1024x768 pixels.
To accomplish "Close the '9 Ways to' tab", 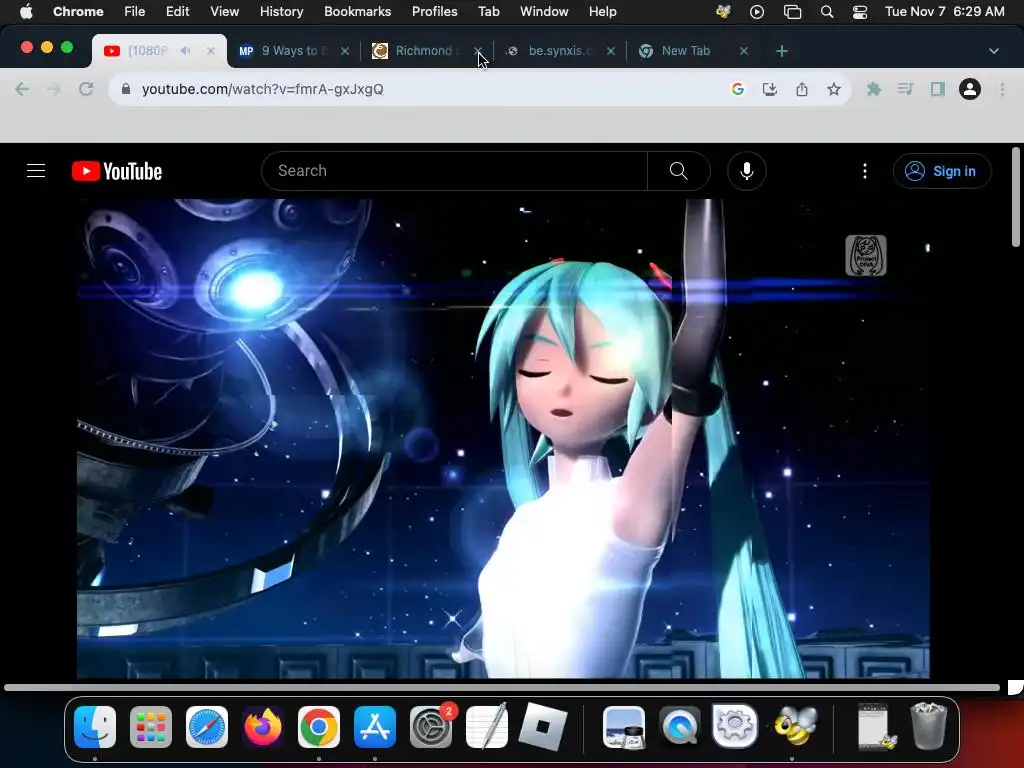I will [345, 51].
